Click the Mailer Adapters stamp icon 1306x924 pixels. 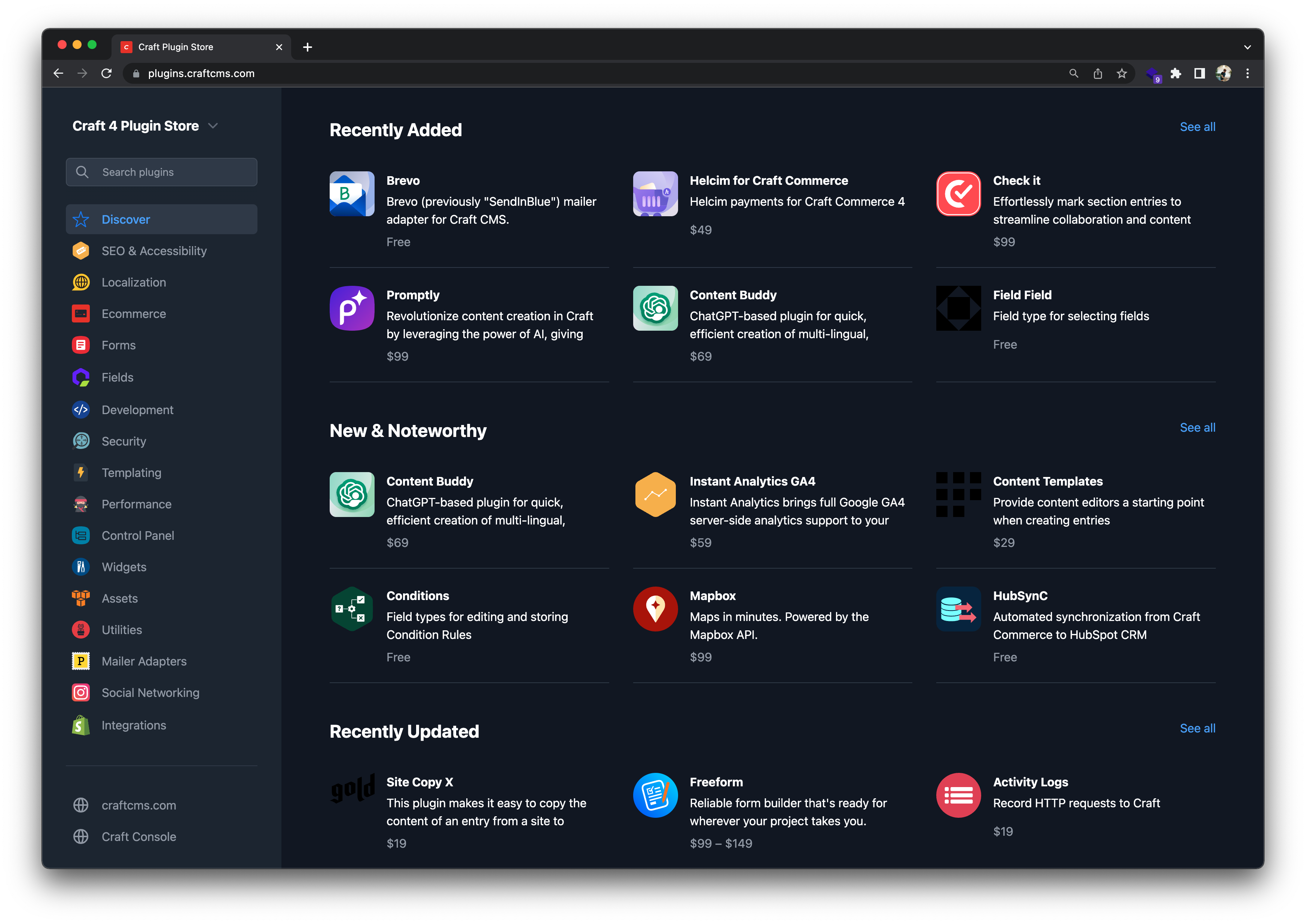81,661
